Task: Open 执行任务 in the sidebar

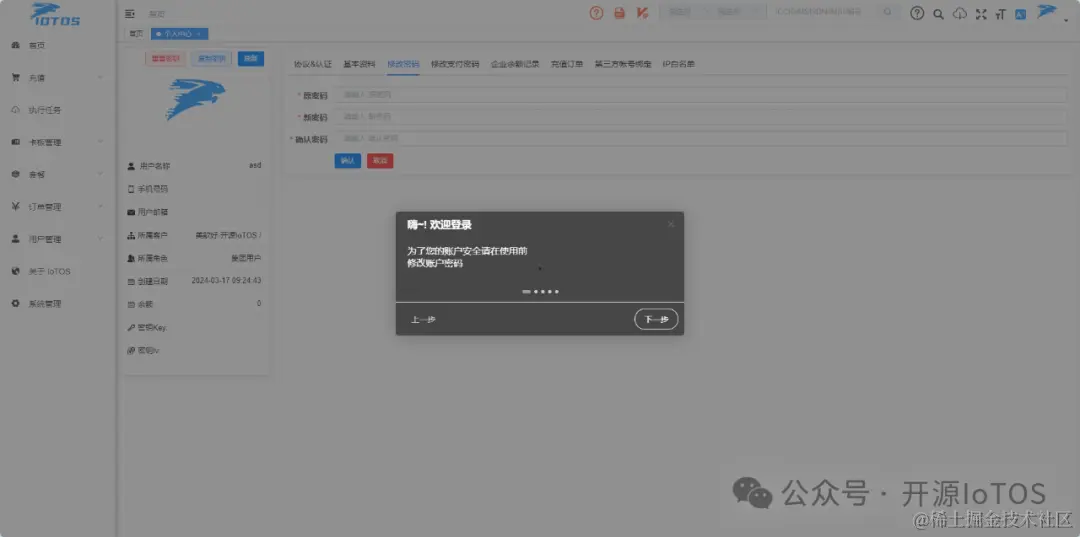Action: 58,110
